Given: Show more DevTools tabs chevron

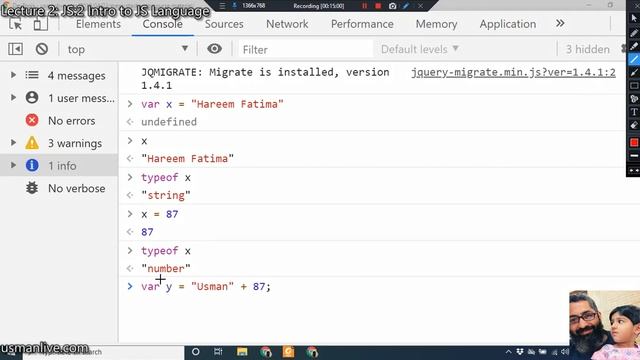Looking at the screenshot, I should pyautogui.click(x=560, y=24).
